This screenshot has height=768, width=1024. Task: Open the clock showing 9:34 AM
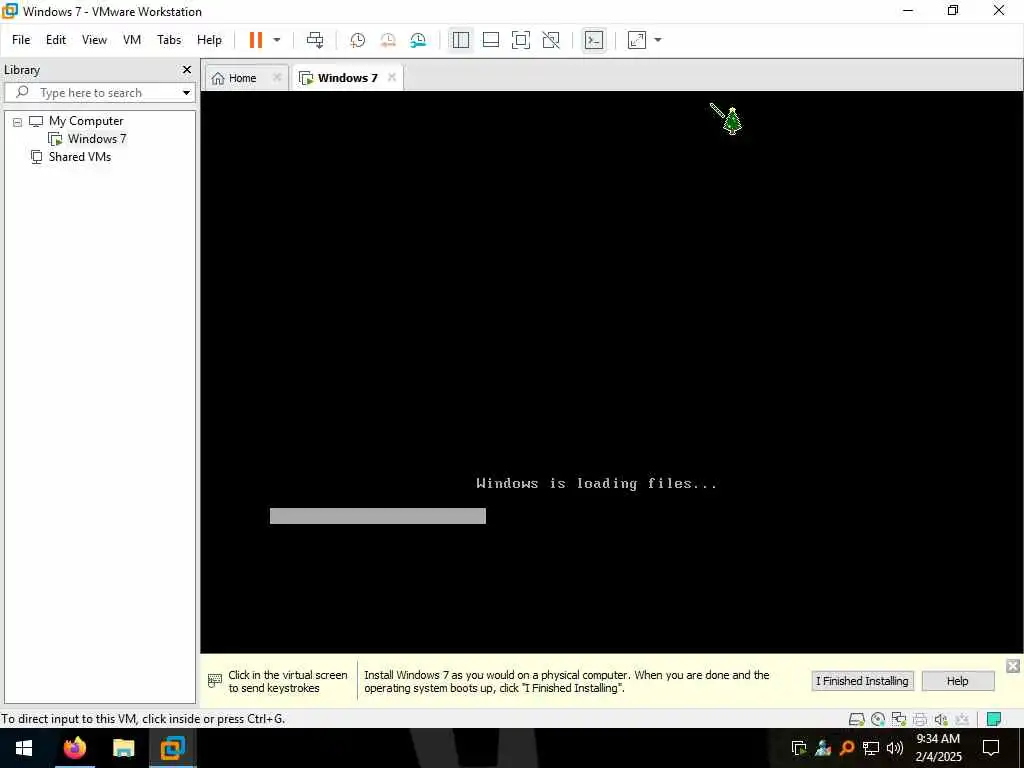(x=938, y=748)
